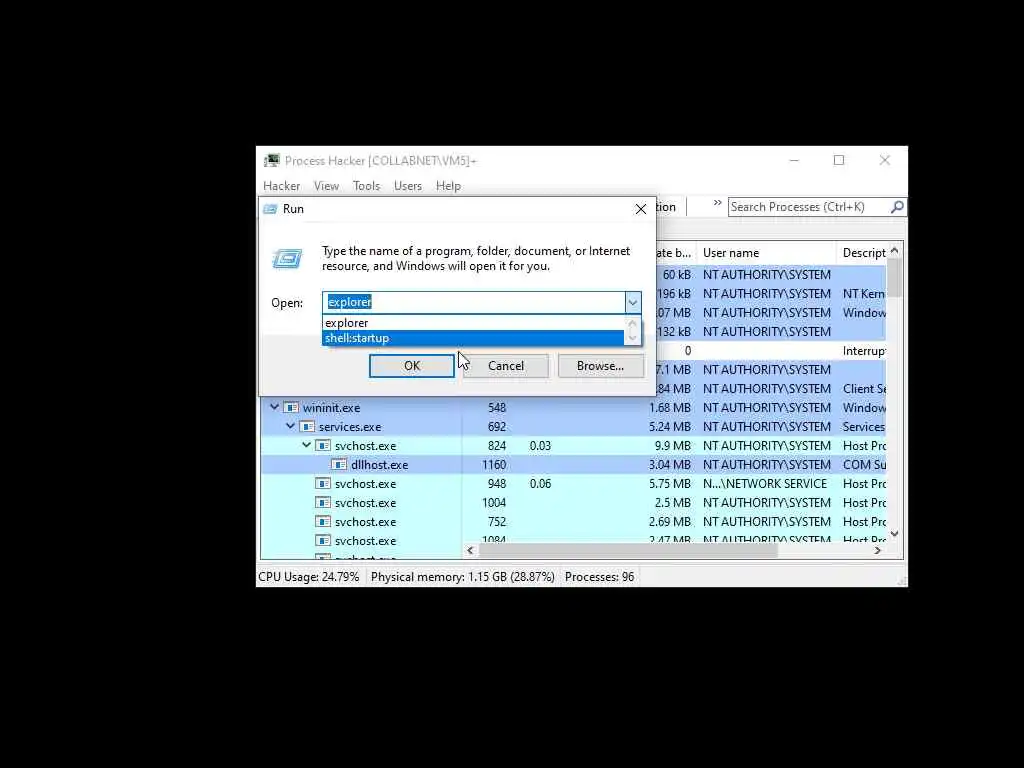Click the Process Hacker title bar icon
Viewport: 1024px width, 768px height.
point(272,161)
